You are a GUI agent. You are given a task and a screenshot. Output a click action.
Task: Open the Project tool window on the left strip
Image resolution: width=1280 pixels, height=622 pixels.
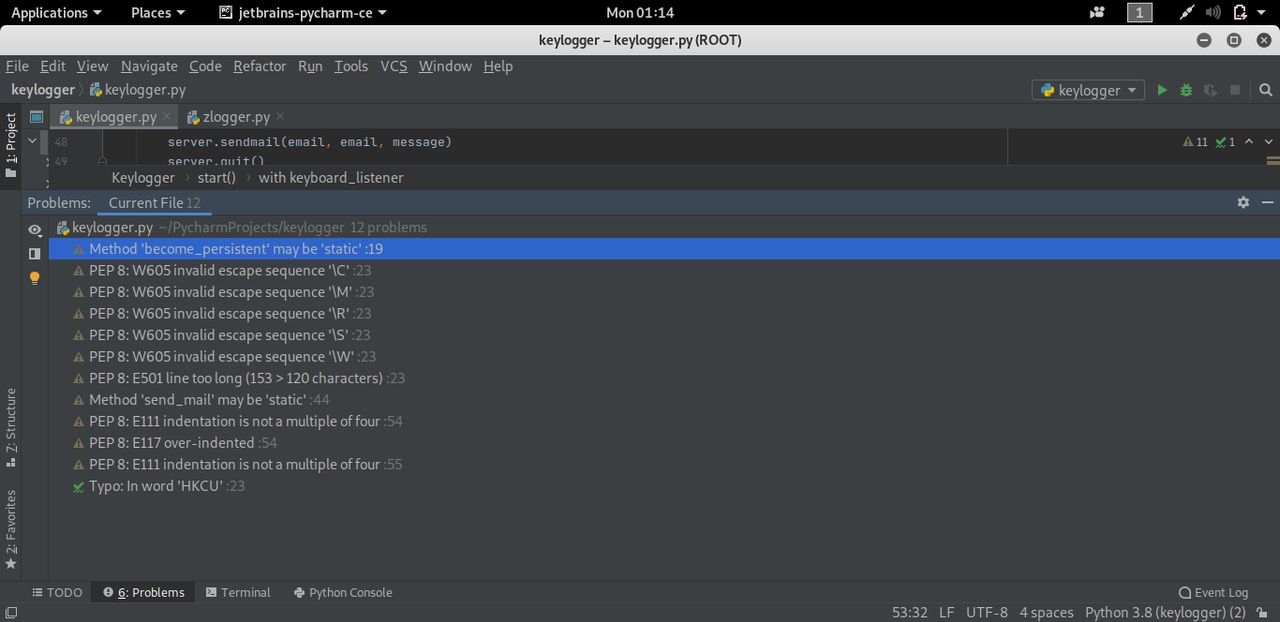point(11,146)
